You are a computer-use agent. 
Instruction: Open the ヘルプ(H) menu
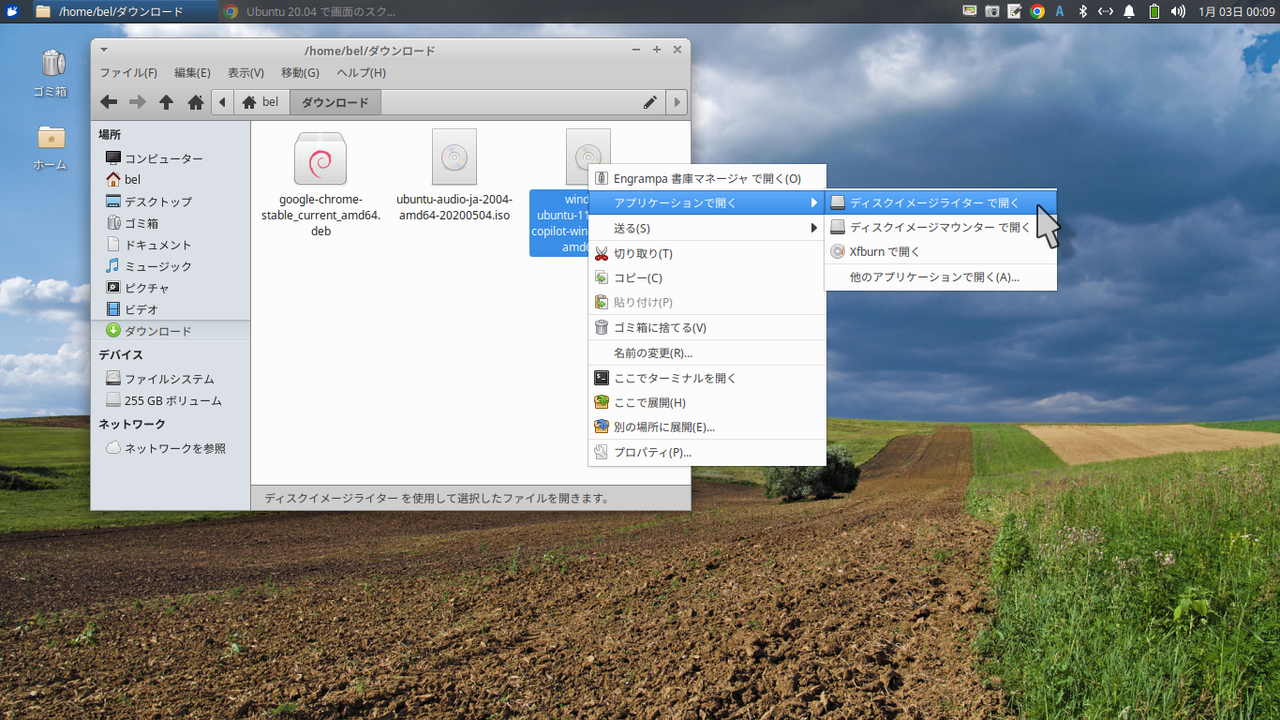point(361,73)
